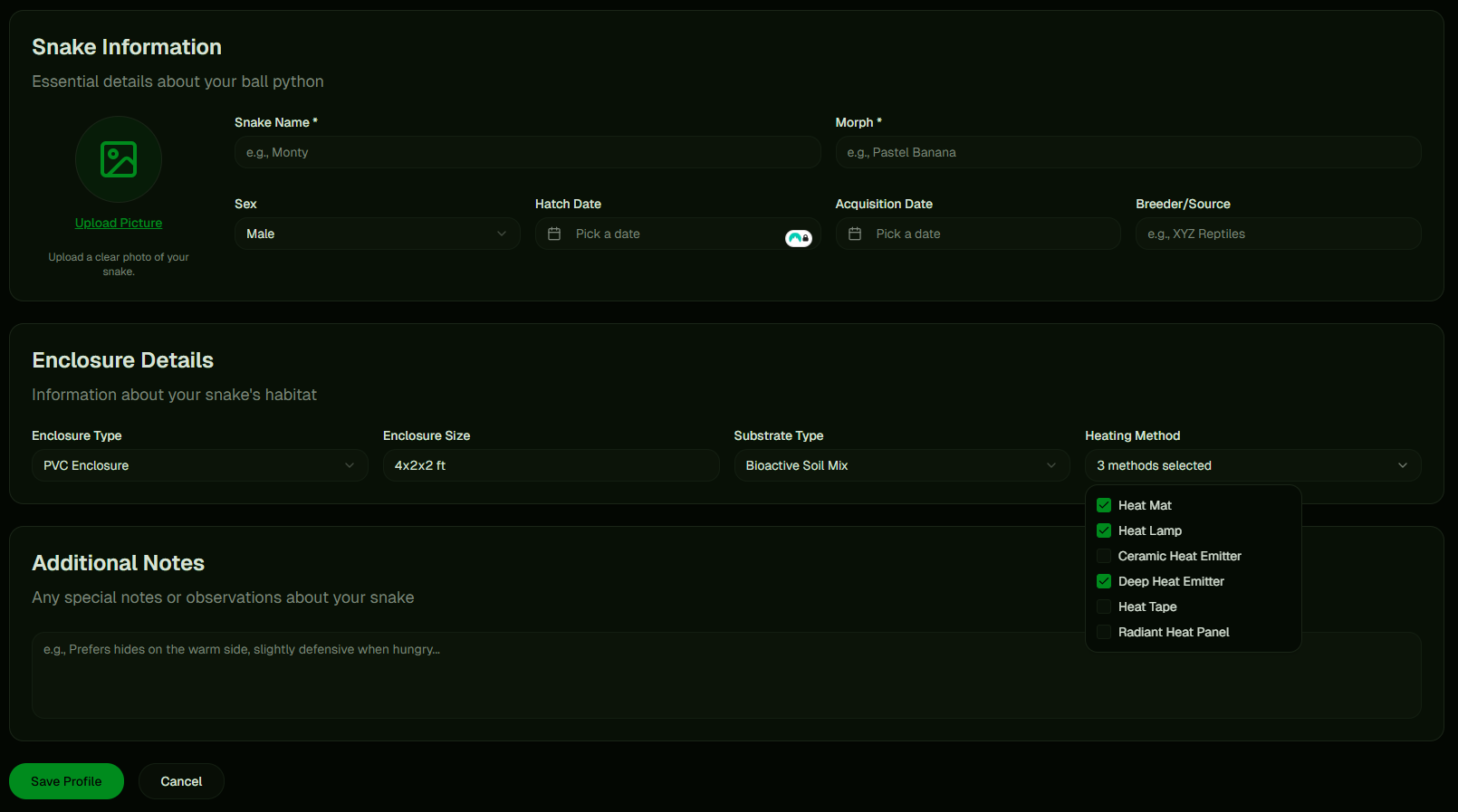Open the Enclosure Type dropdown
Image resolution: width=1458 pixels, height=812 pixels.
(x=200, y=465)
